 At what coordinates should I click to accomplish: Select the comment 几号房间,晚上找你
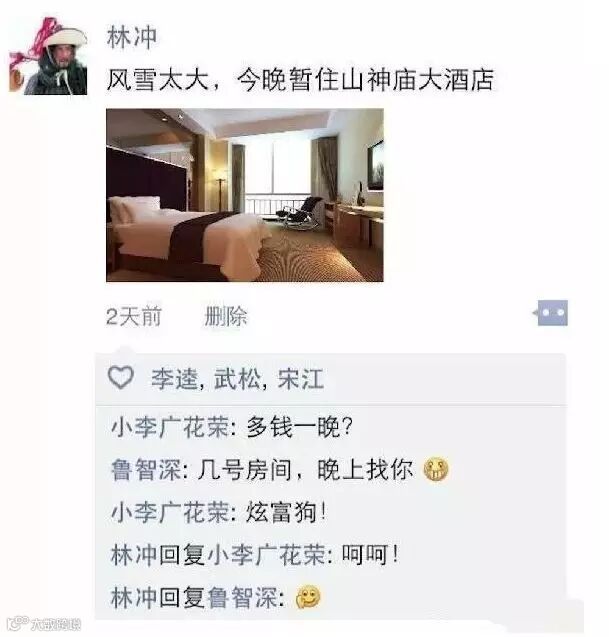305,470
